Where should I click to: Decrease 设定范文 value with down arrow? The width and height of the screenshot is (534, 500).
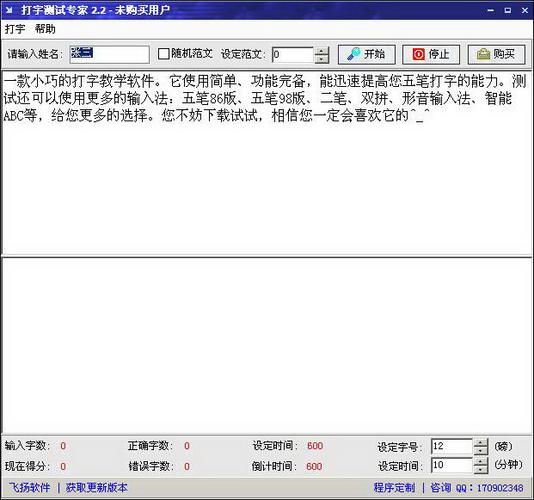click(x=321, y=59)
